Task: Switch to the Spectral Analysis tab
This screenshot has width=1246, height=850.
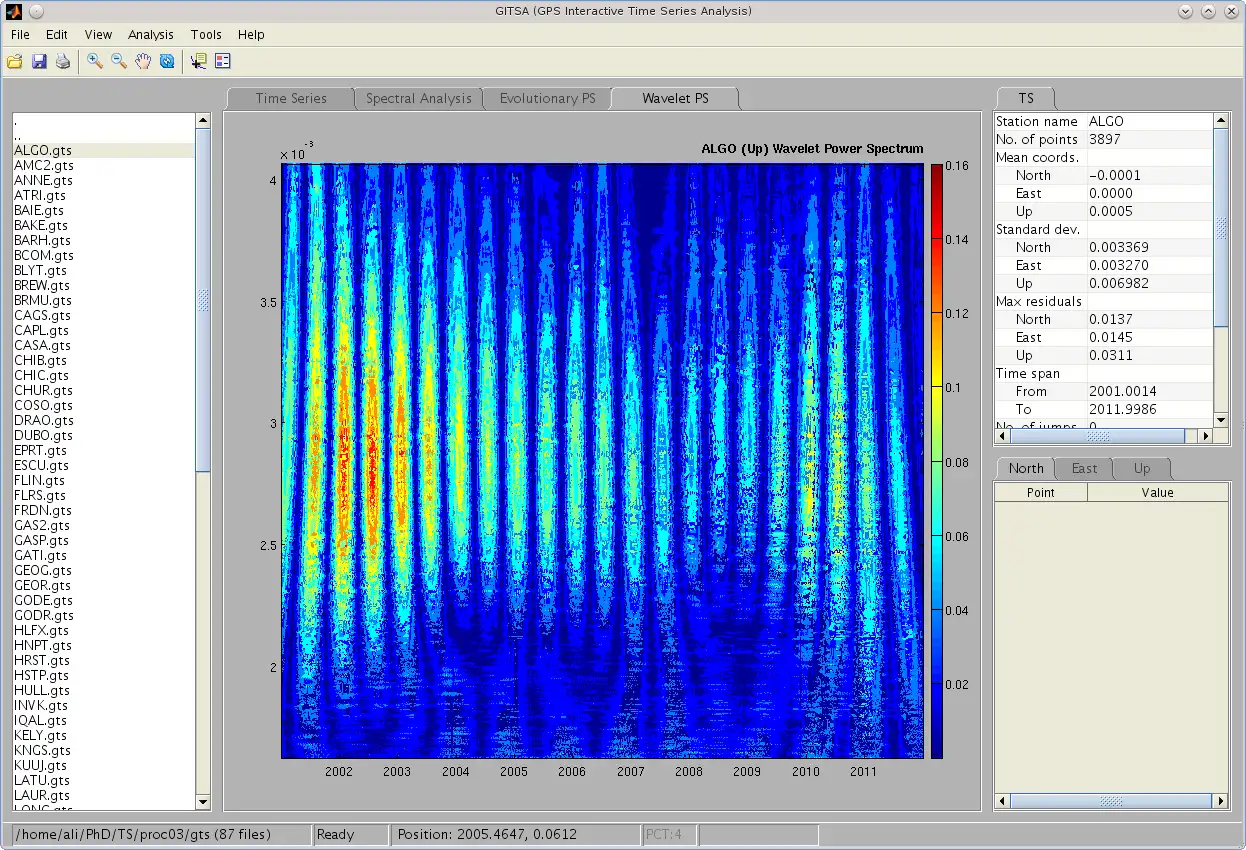Action: tap(418, 98)
